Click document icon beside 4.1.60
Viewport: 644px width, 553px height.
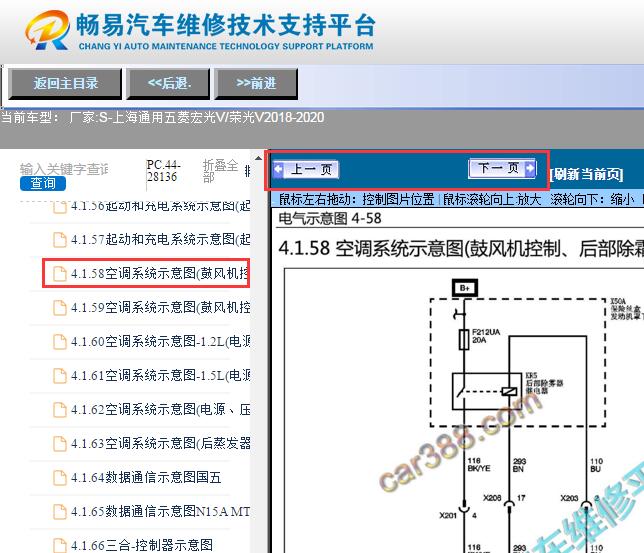point(60,342)
